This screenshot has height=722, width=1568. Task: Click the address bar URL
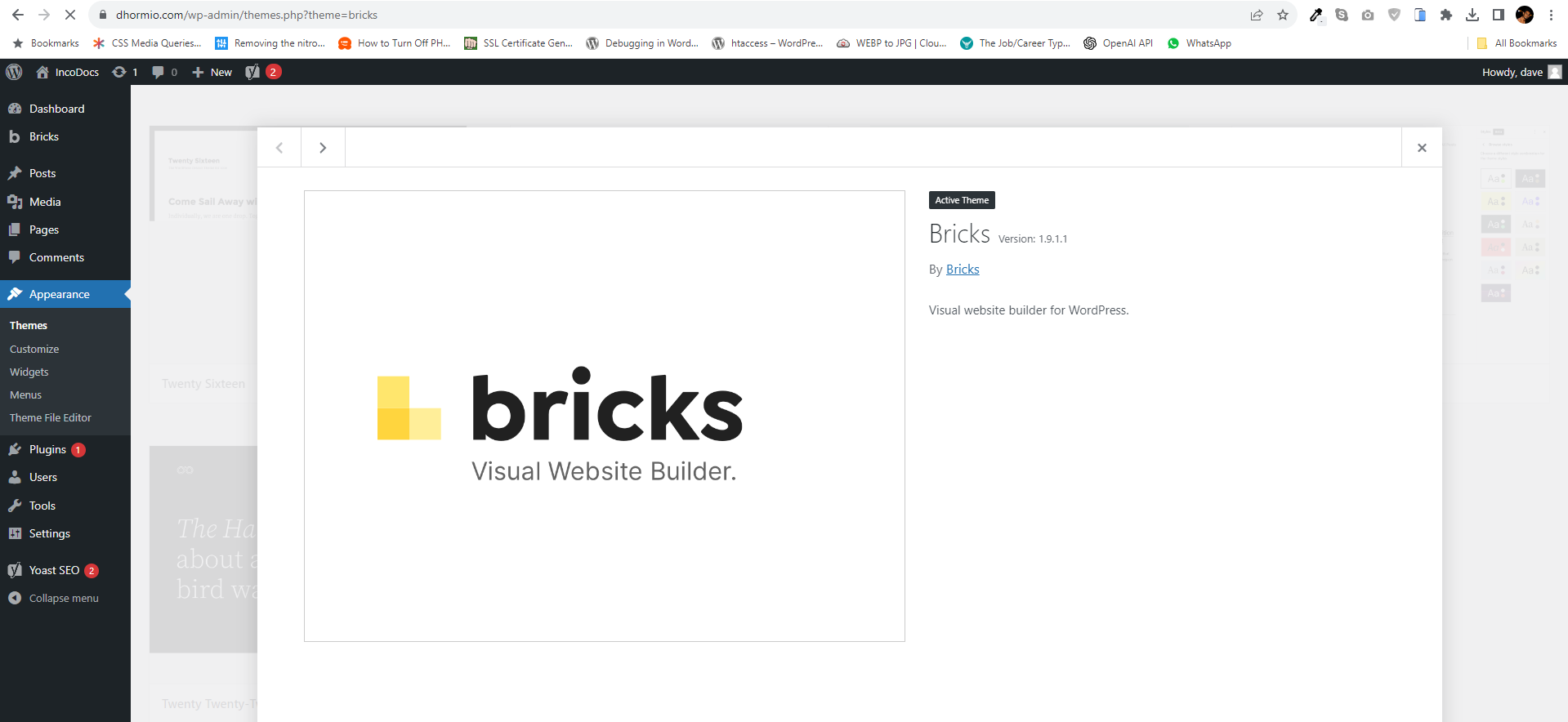tap(247, 15)
